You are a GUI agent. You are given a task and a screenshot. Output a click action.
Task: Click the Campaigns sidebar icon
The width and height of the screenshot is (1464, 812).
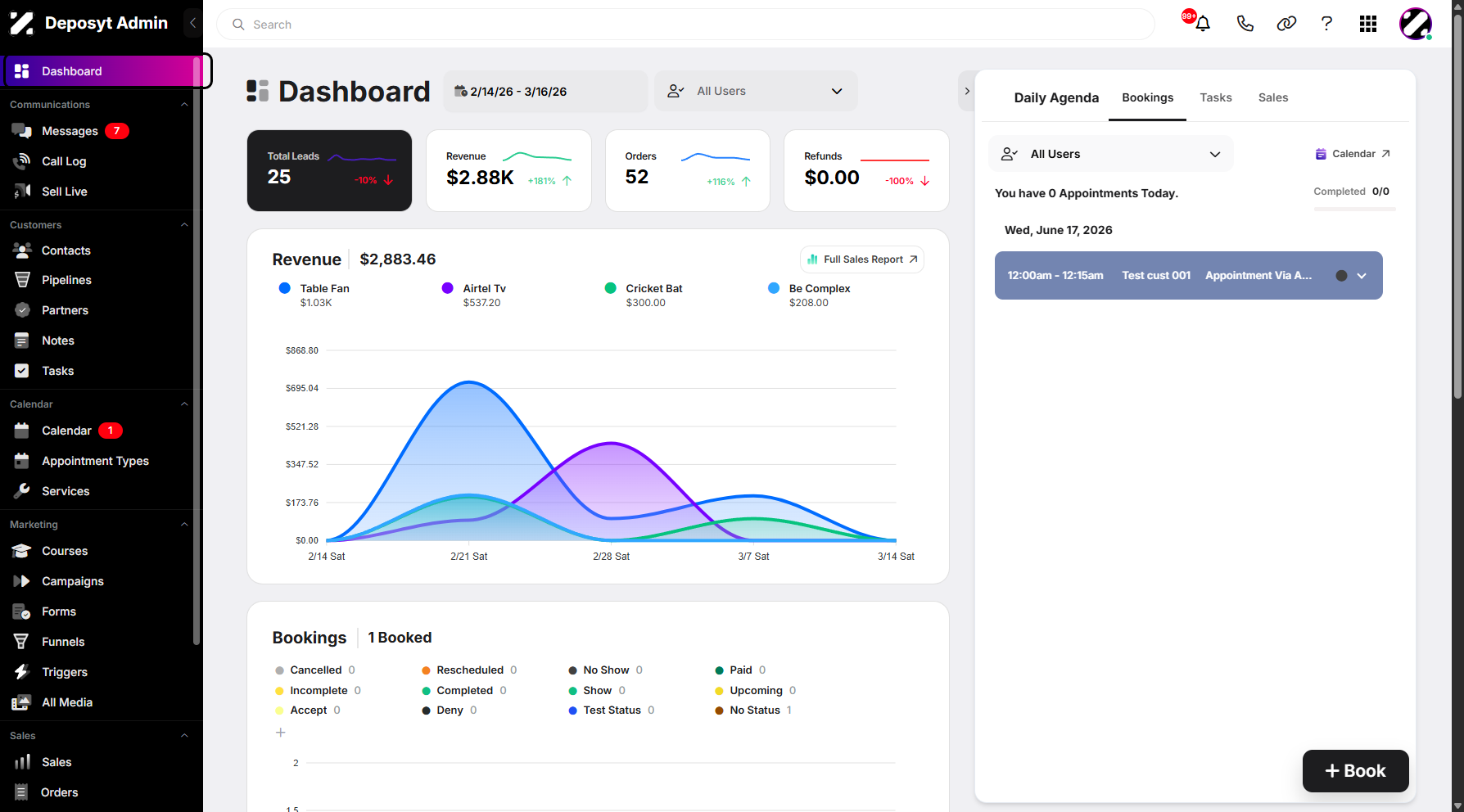tap(22, 581)
